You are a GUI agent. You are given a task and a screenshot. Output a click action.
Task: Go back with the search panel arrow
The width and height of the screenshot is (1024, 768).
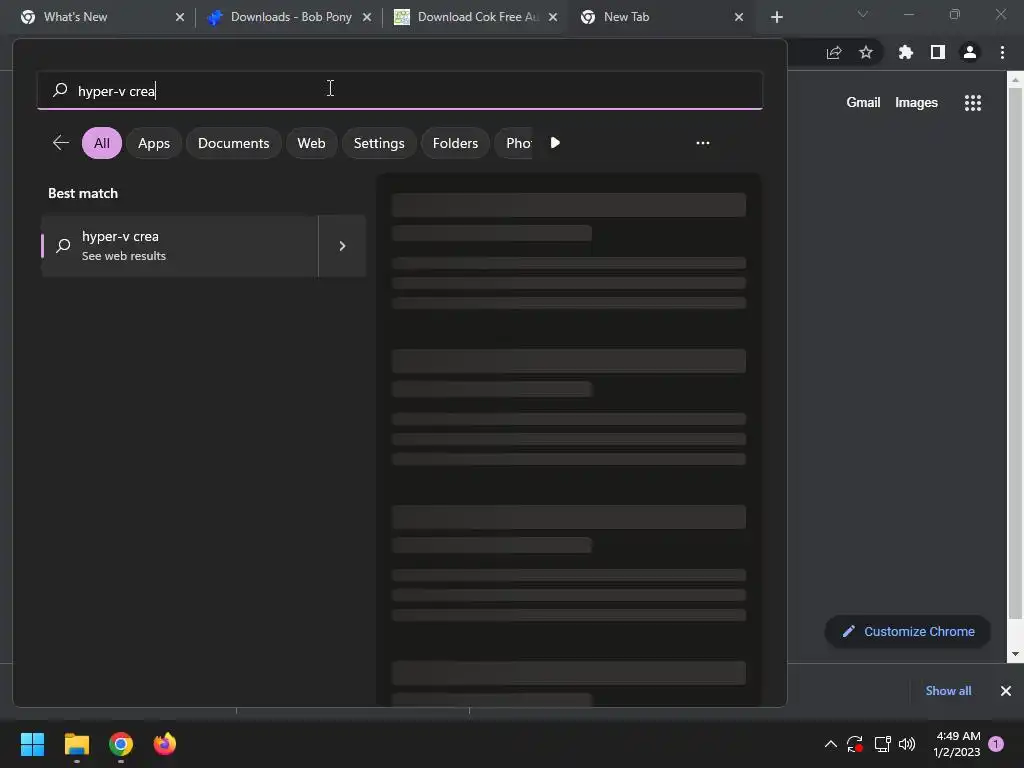[x=61, y=142]
